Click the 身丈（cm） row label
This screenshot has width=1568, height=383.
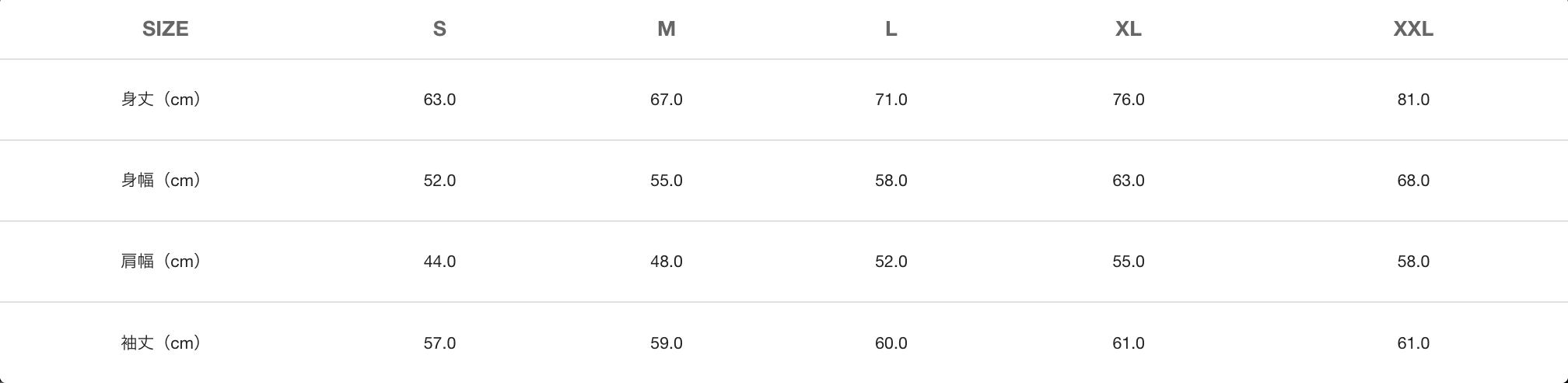[x=161, y=100]
